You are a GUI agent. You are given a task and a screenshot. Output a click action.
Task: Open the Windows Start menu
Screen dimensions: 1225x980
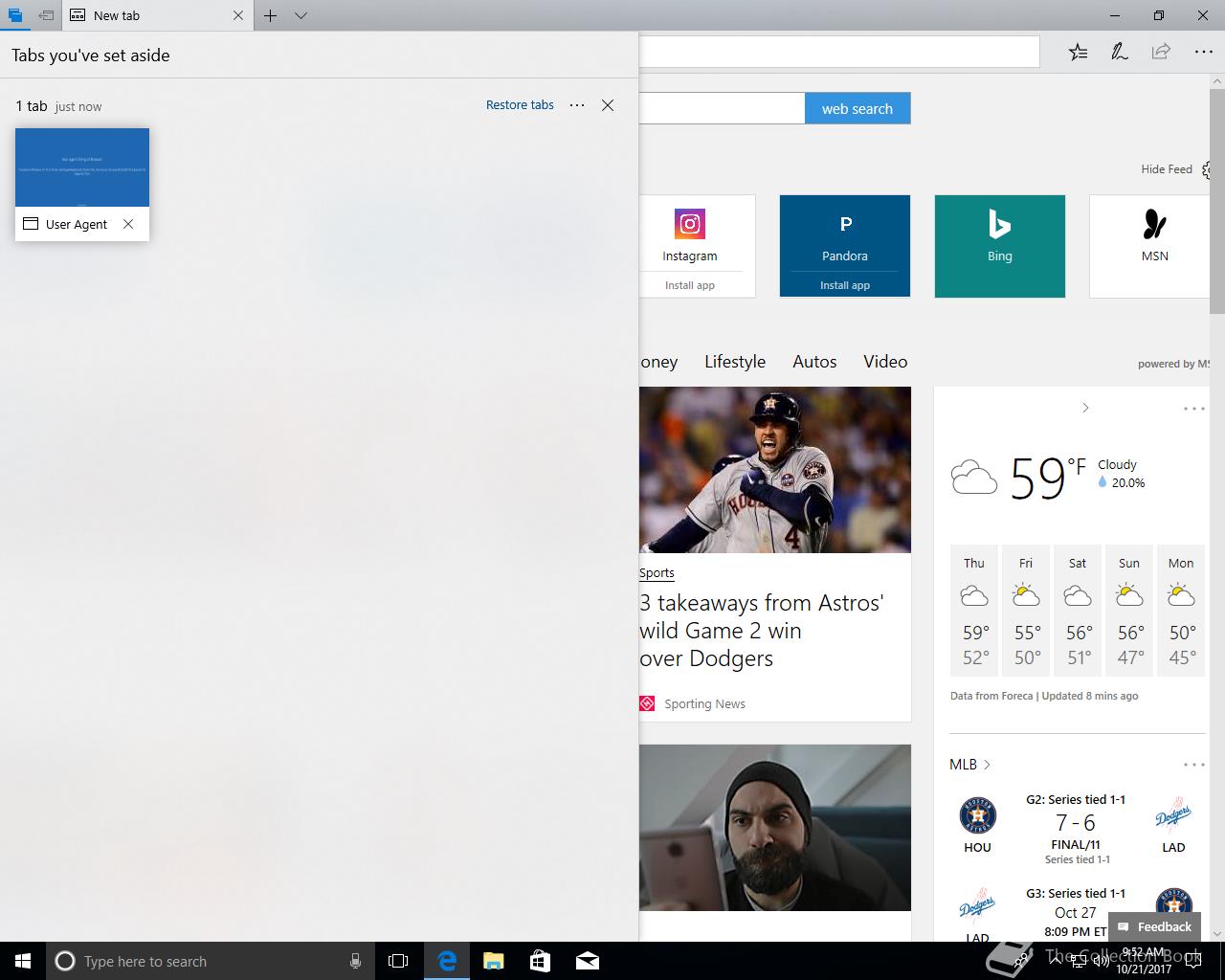point(23,961)
